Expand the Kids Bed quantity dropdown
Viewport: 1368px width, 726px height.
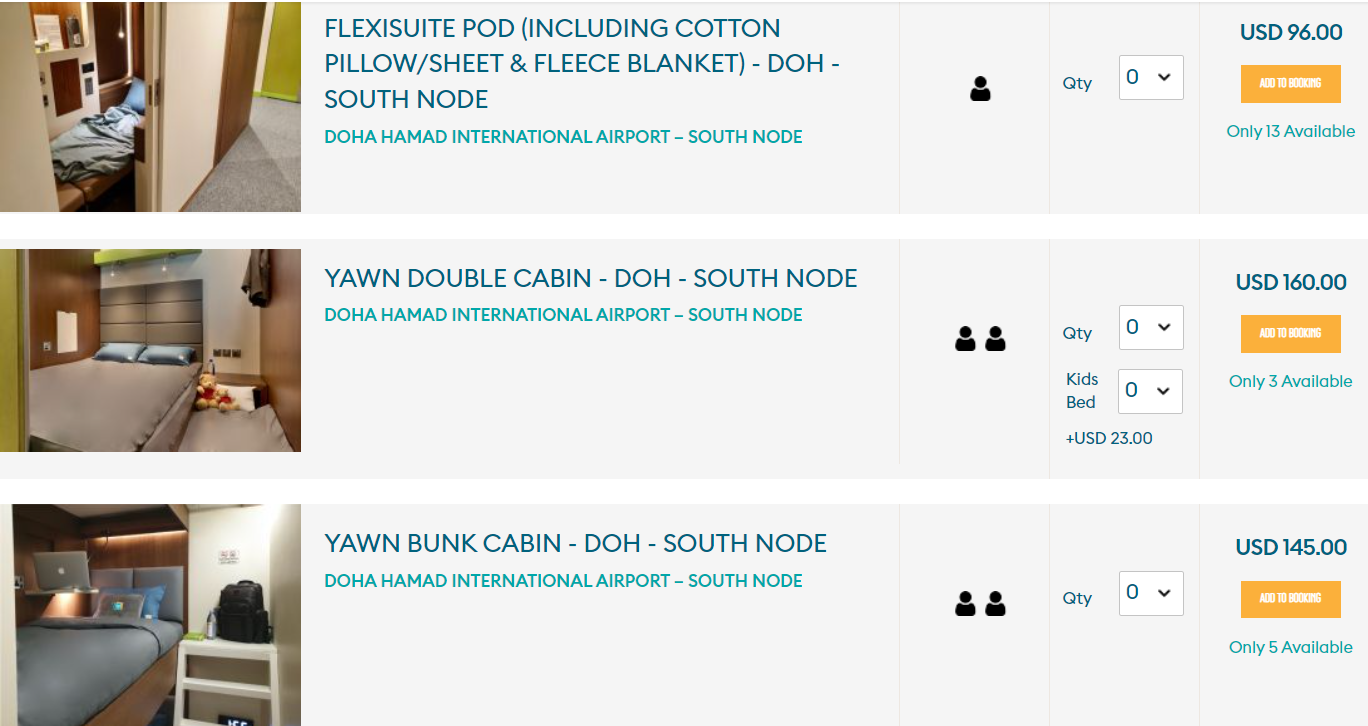point(1150,391)
